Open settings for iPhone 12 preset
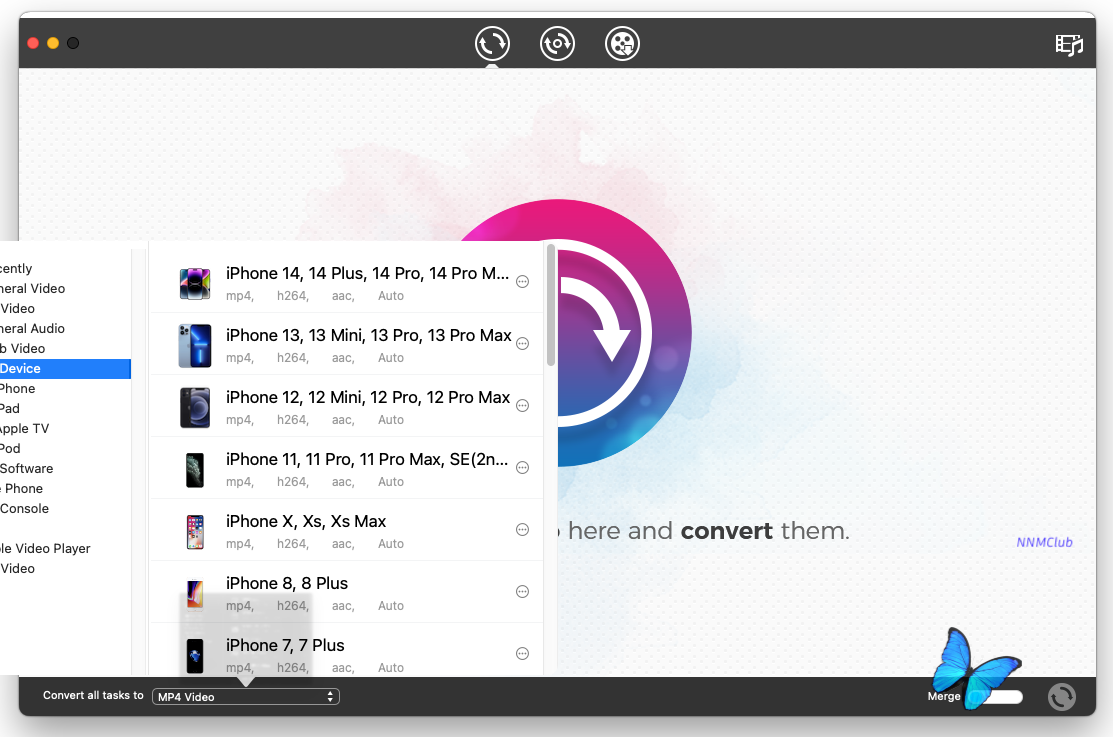 coord(522,405)
